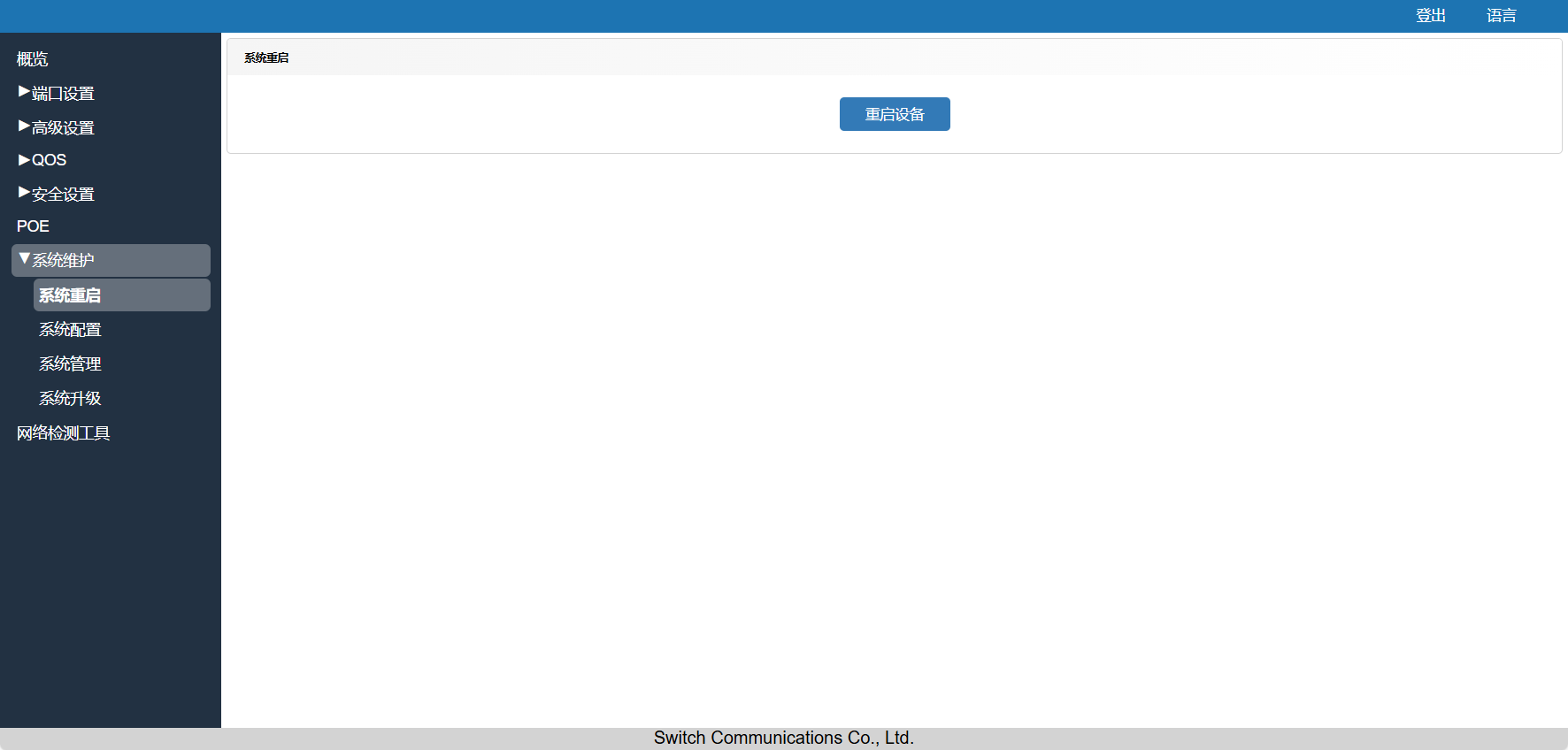The height and width of the screenshot is (750, 1568).
Task: Expand the QOS menu
Action: pyautogui.click(x=42, y=160)
